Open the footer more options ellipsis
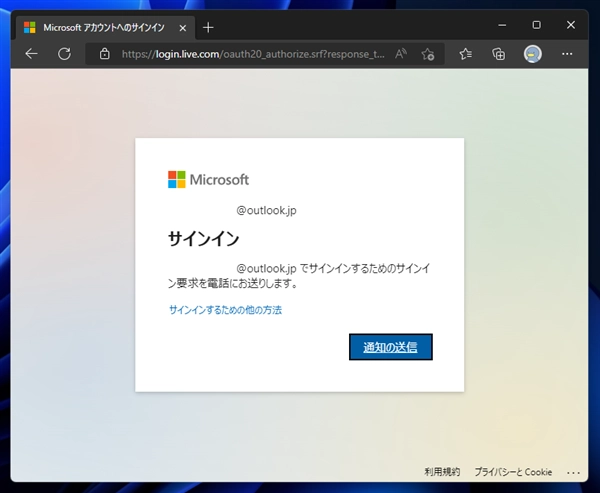 (573, 473)
